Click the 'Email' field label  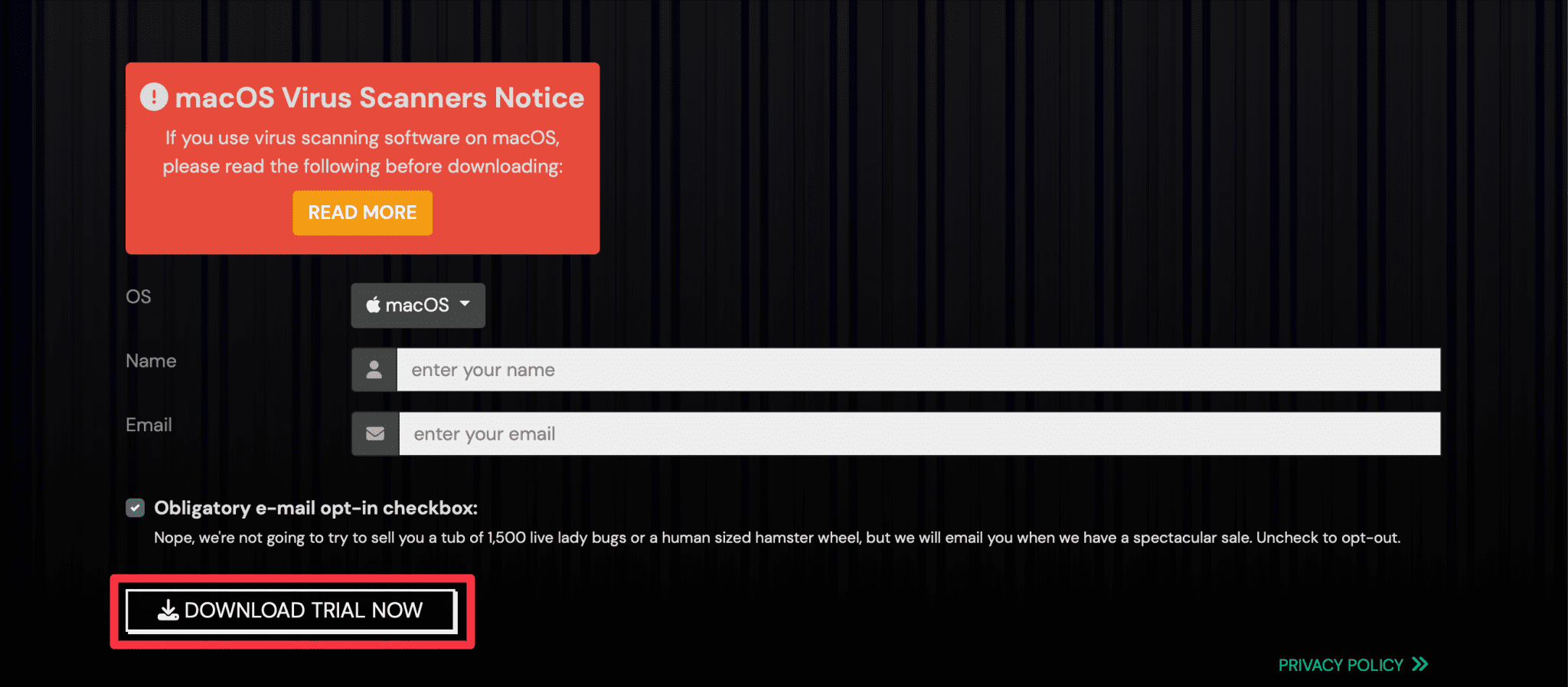[149, 425]
